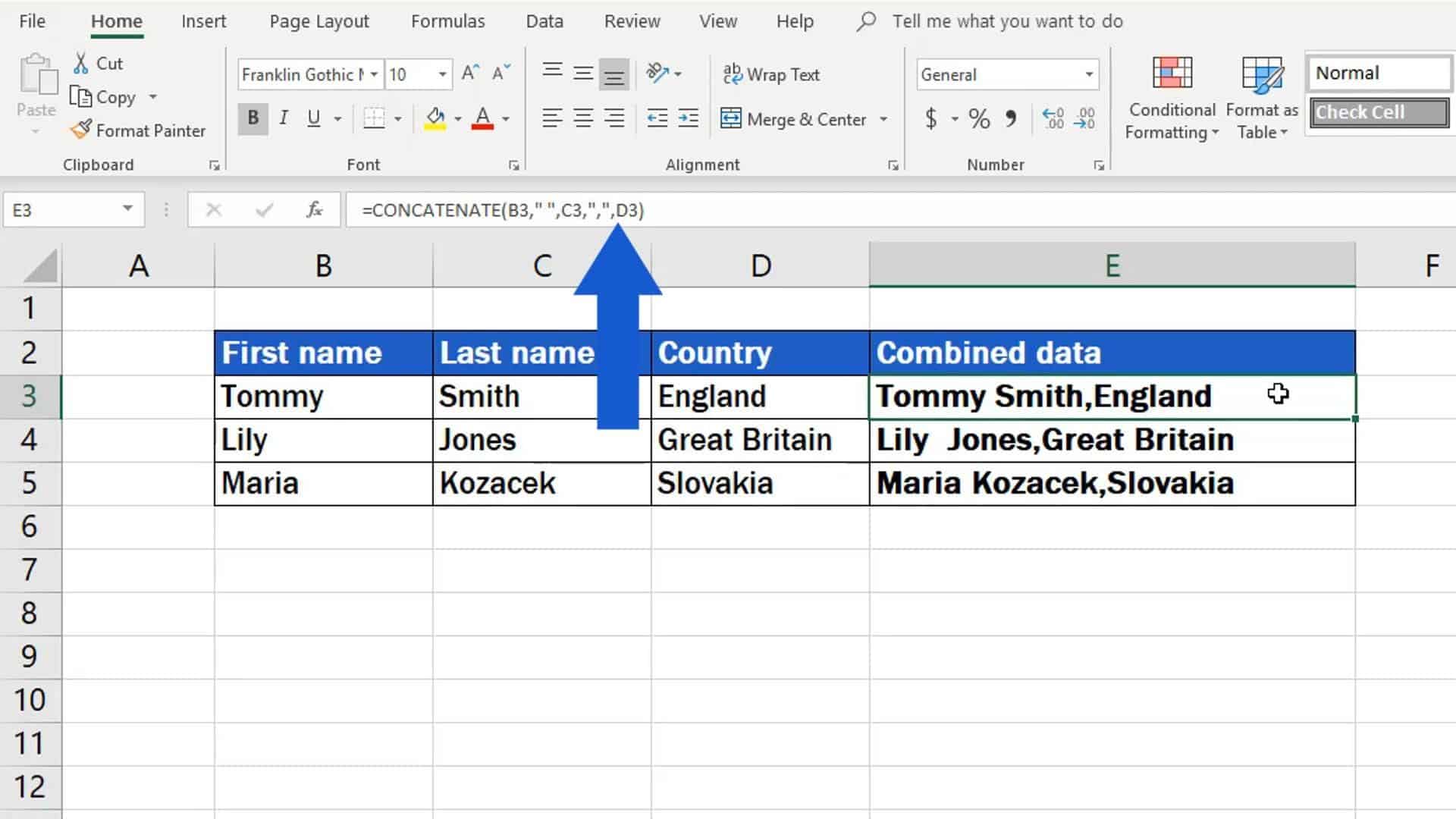Toggle Right alignment for selected cell
This screenshot has width=1456, height=819.
tap(615, 118)
